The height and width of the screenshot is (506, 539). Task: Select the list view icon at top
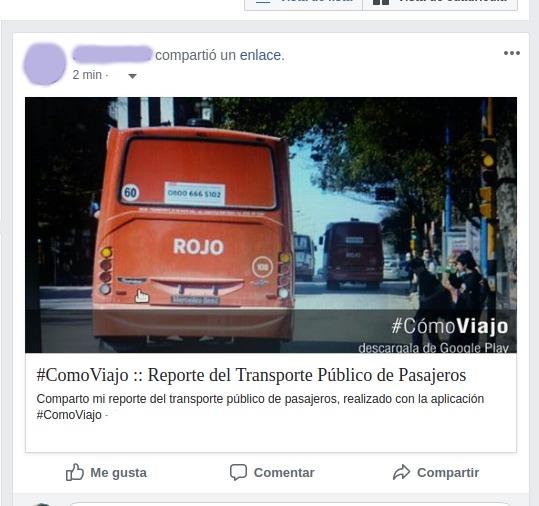coord(263,1)
